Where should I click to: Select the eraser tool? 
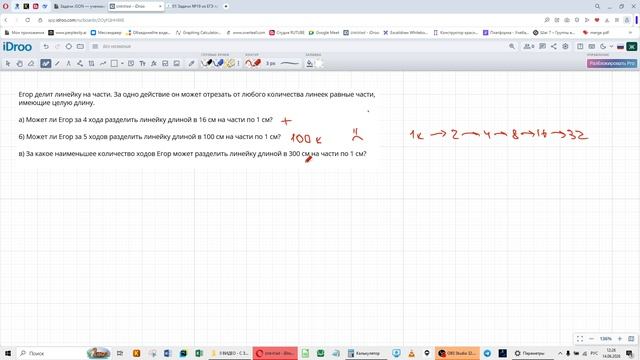31,63
